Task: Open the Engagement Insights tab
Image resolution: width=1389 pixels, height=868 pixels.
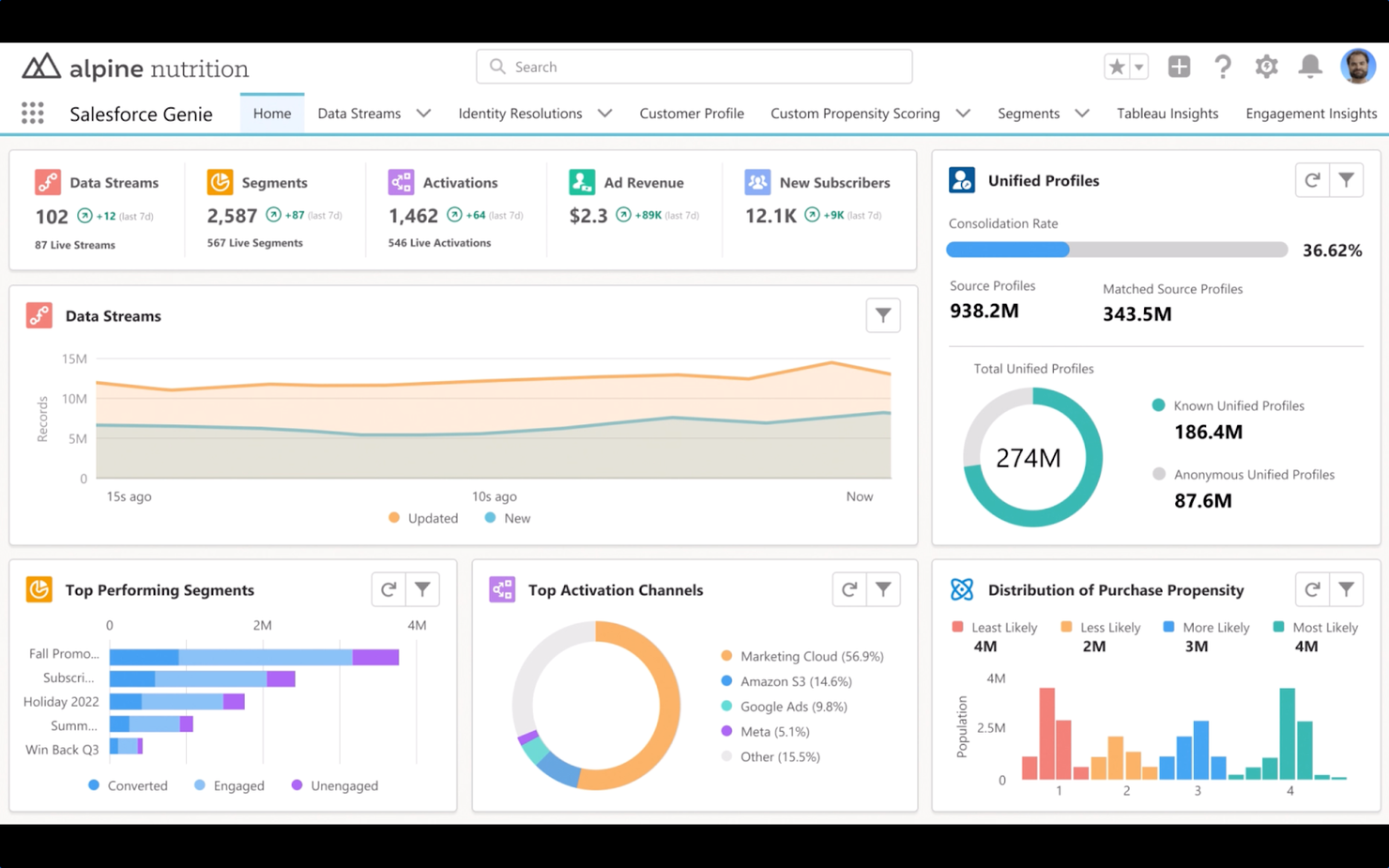Action: [1311, 114]
